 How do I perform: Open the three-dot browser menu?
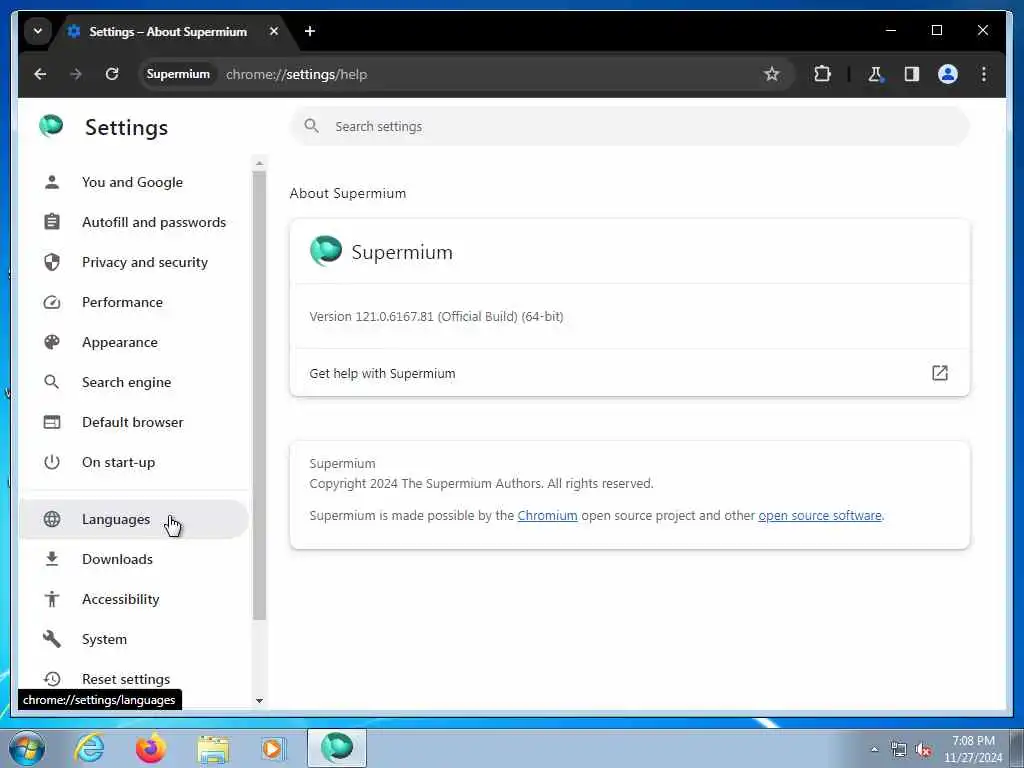[x=984, y=74]
